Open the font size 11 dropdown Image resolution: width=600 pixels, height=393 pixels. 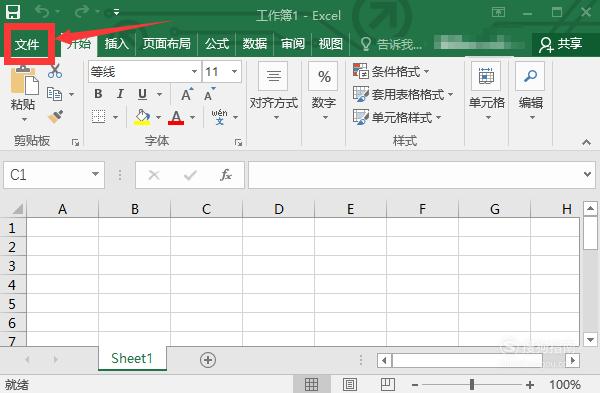click(x=234, y=72)
